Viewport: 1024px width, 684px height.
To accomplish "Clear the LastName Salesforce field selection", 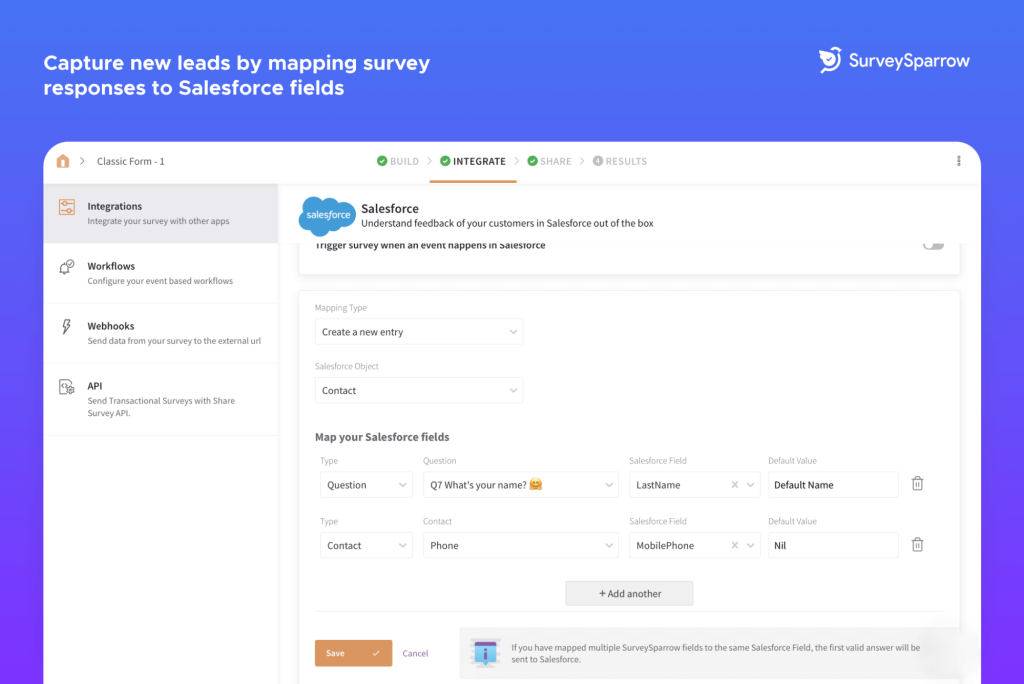I will (735, 485).
